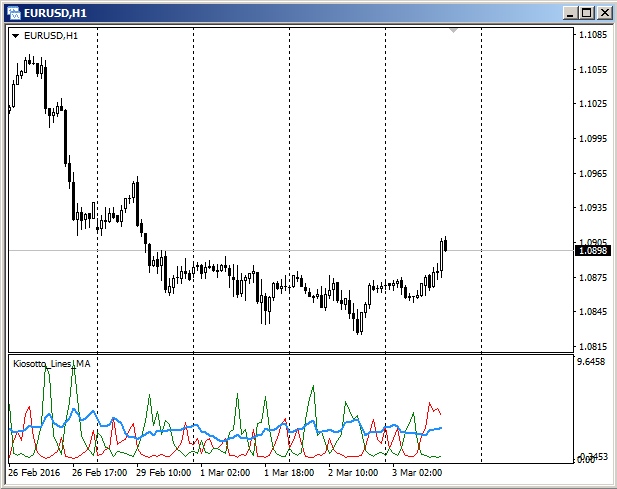Click time axis label 29 Feb 10:00
The width and height of the screenshot is (617, 489).
(x=164, y=472)
